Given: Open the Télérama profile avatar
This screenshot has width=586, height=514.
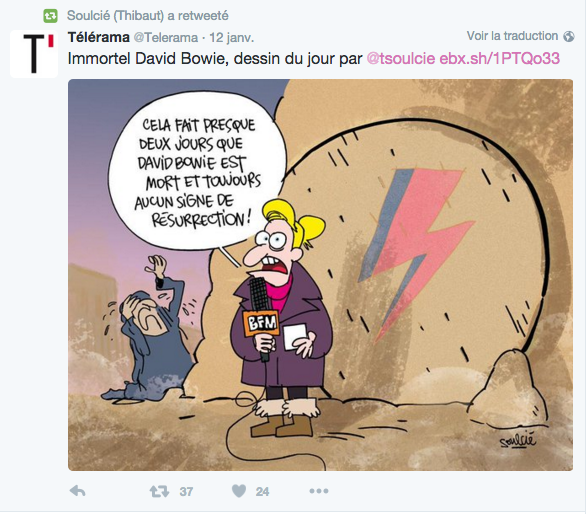Looking at the screenshot, I should [34, 54].
